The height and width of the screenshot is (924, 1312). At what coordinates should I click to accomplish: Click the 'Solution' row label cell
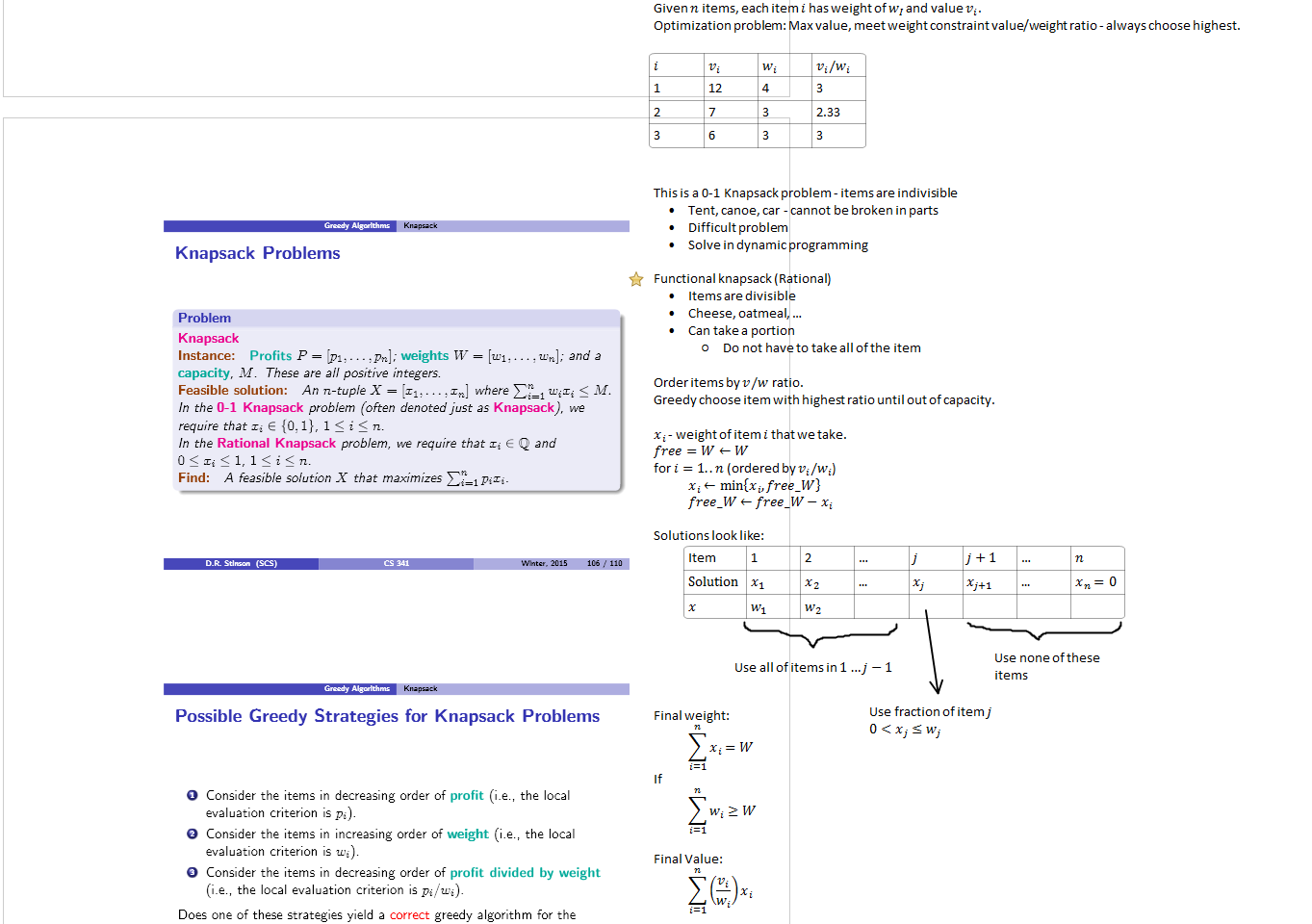tap(715, 582)
